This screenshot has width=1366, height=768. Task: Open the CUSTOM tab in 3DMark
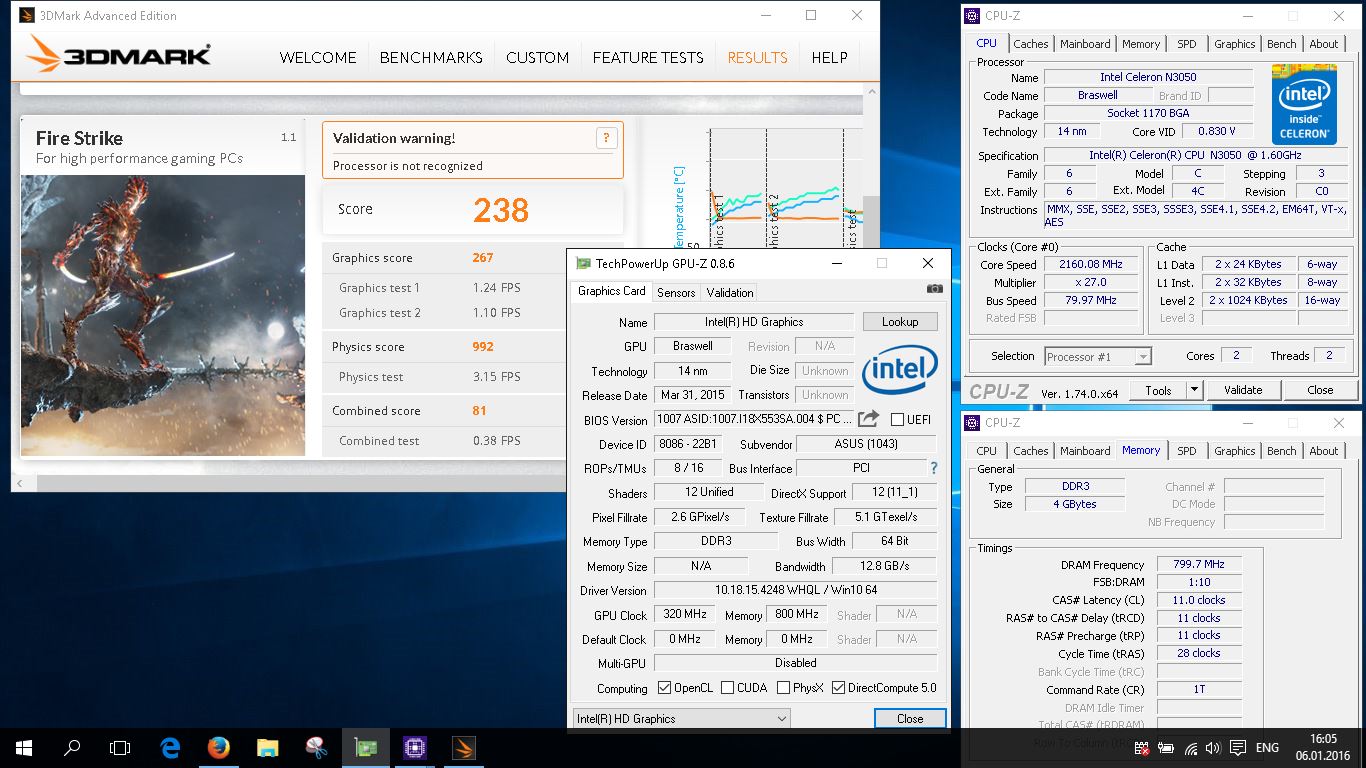(x=537, y=57)
